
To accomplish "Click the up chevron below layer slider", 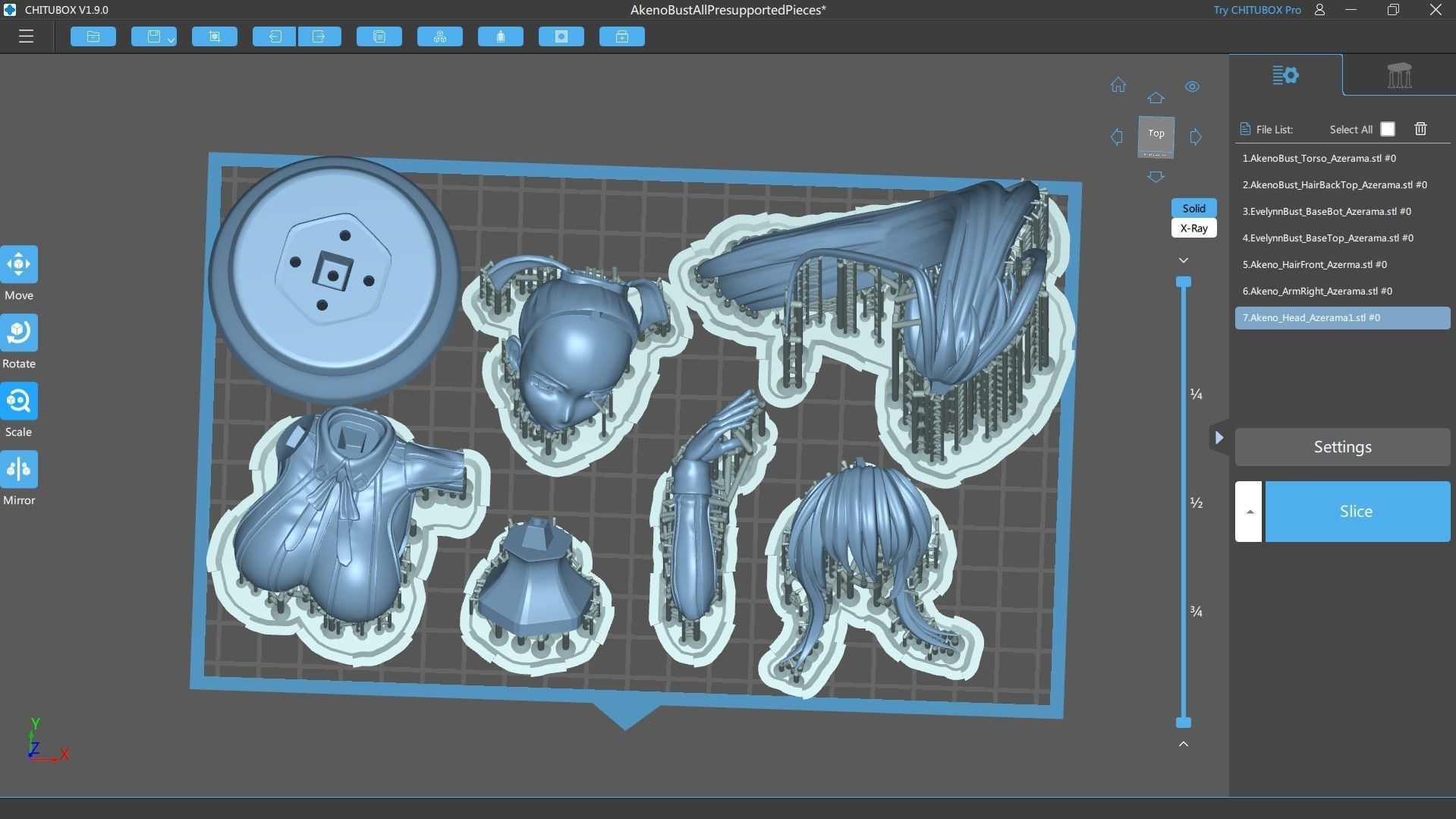I will 1184,744.
